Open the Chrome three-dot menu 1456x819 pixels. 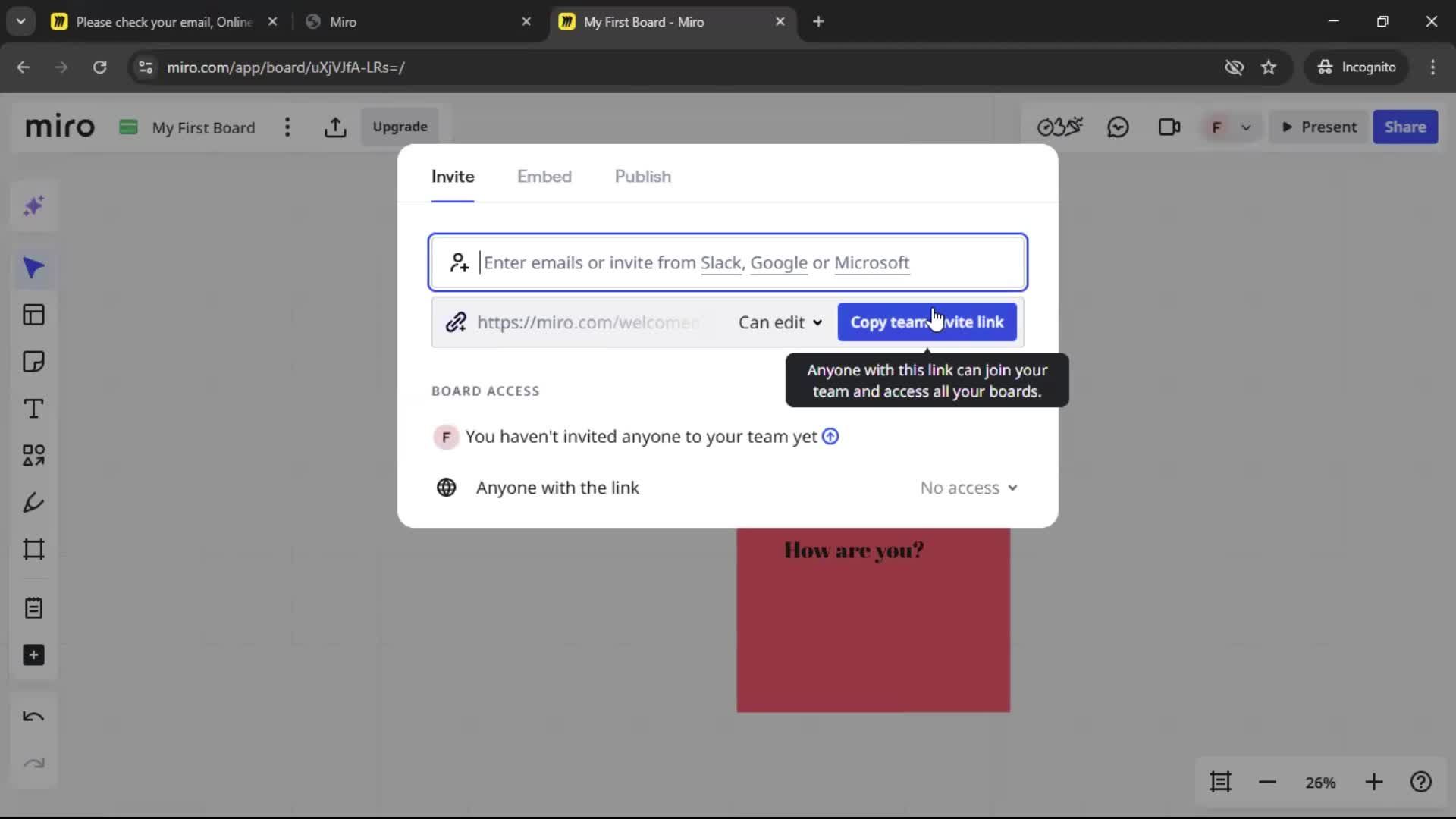pyautogui.click(x=1432, y=67)
